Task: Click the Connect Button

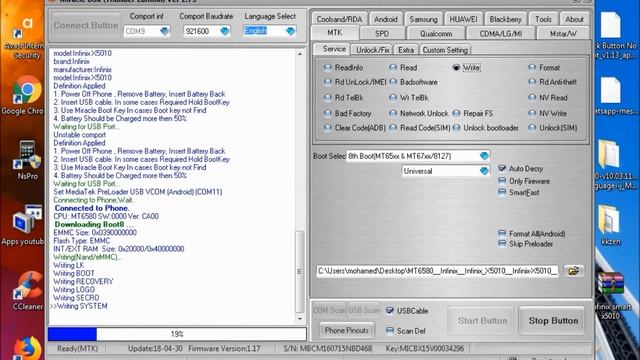Action: click(x=86, y=25)
